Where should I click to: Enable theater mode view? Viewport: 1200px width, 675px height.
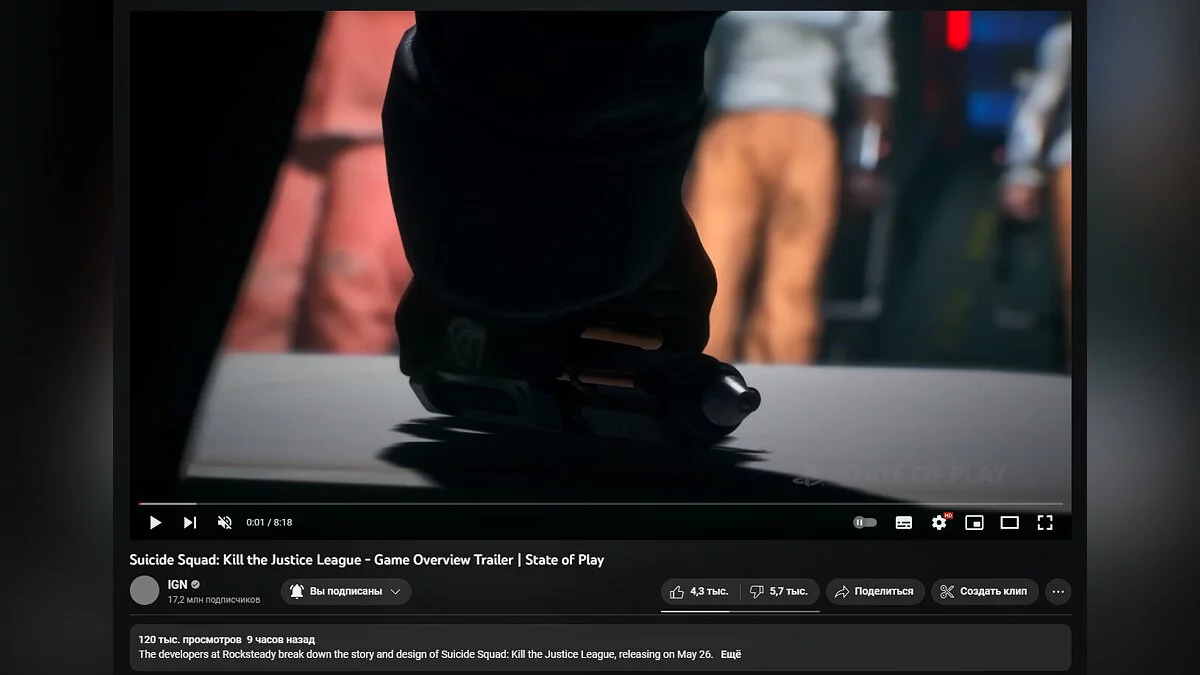tap(1010, 522)
